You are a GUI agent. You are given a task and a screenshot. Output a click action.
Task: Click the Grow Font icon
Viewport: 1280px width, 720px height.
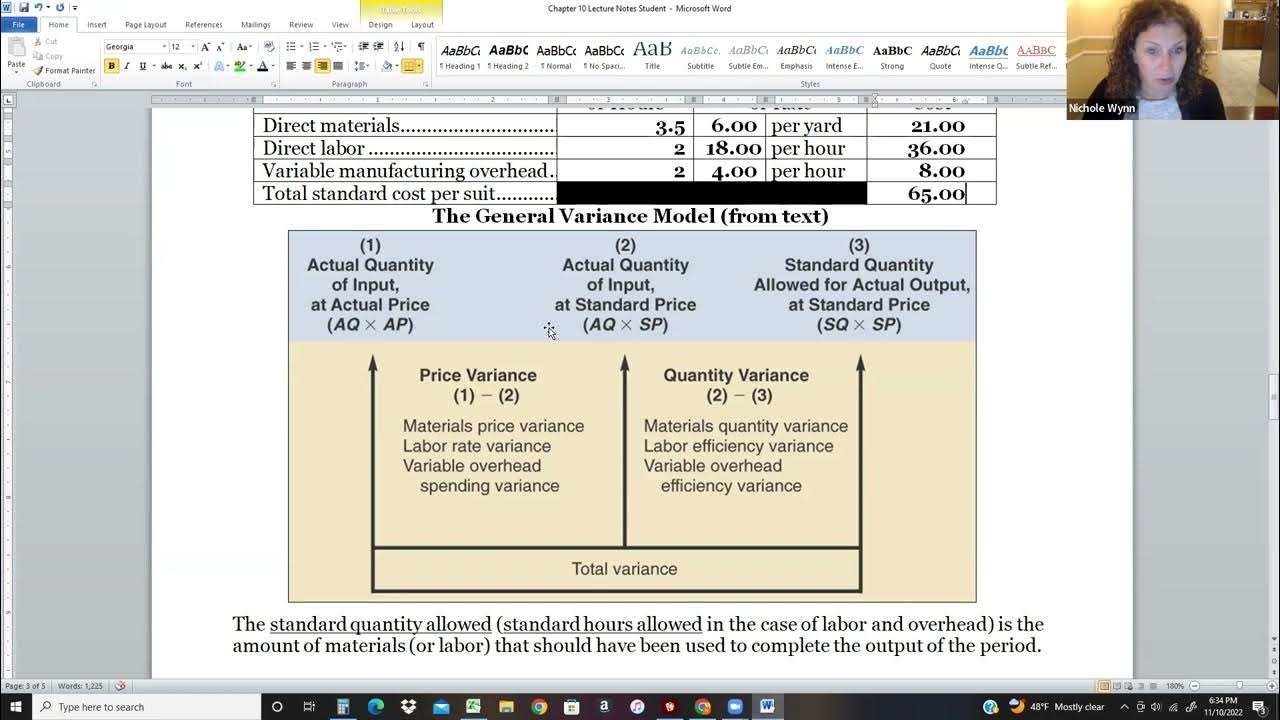pos(206,47)
